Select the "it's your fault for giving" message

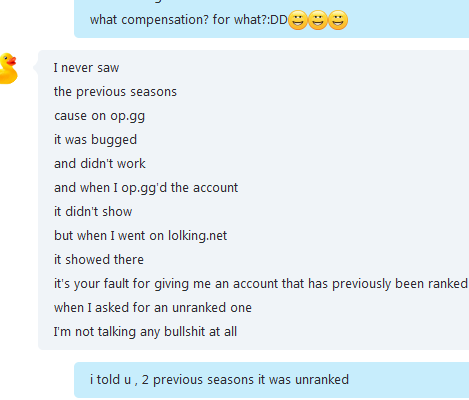coord(261,284)
